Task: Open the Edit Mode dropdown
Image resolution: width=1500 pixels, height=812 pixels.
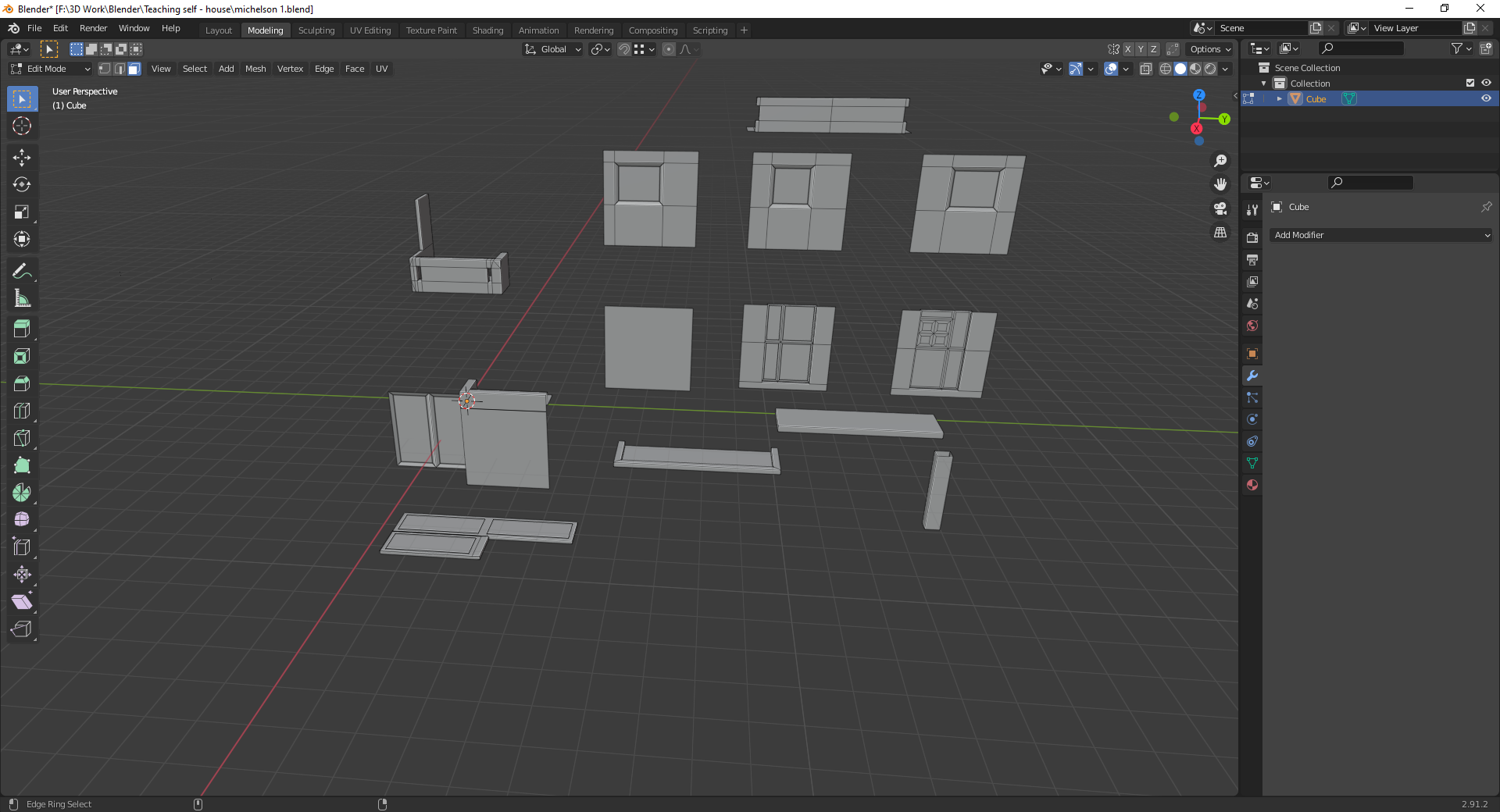Action: 52,69
